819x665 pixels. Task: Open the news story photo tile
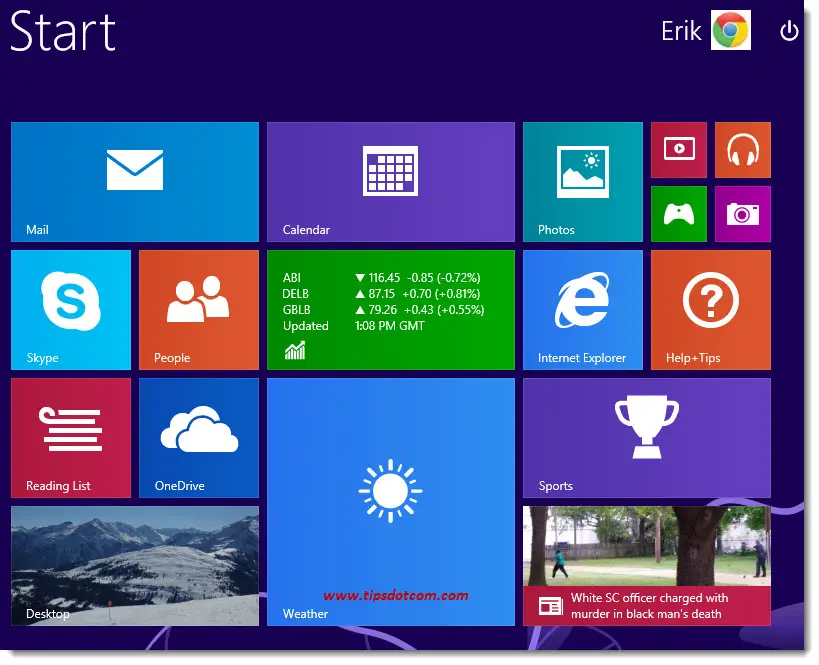click(x=647, y=566)
